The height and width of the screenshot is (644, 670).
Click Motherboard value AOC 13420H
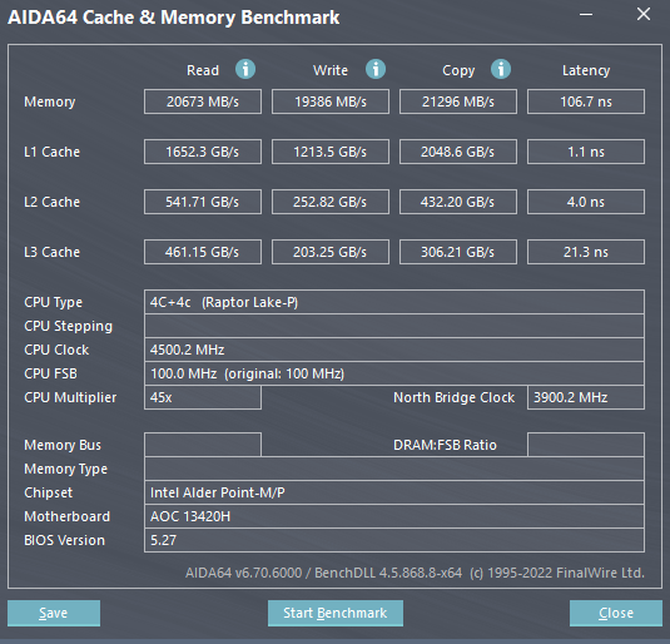pos(394,516)
